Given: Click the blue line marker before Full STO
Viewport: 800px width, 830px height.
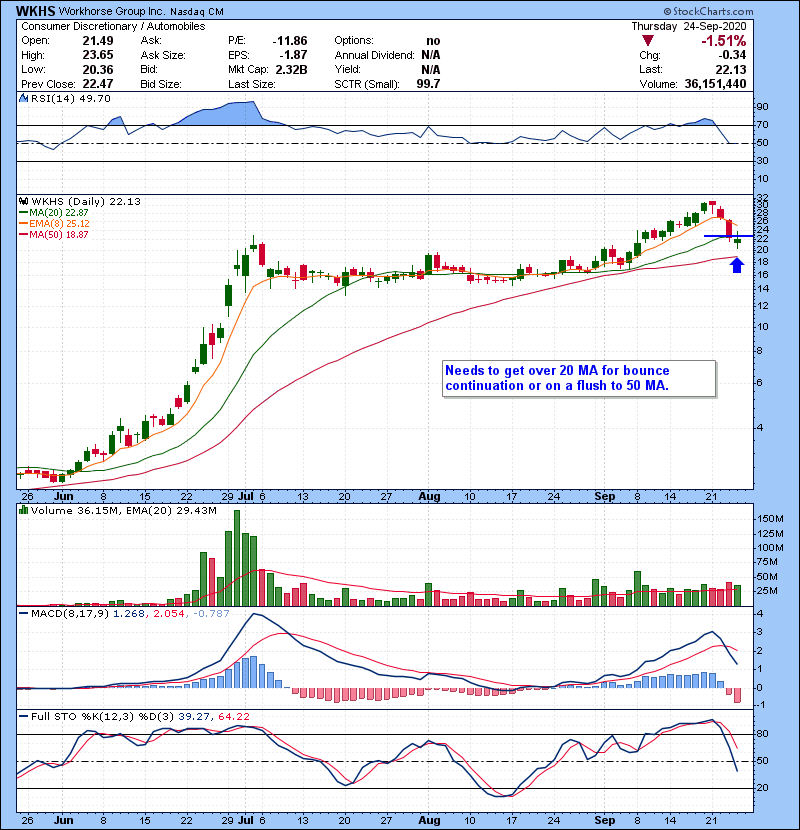Looking at the screenshot, I should pyautogui.click(x=23, y=717).
